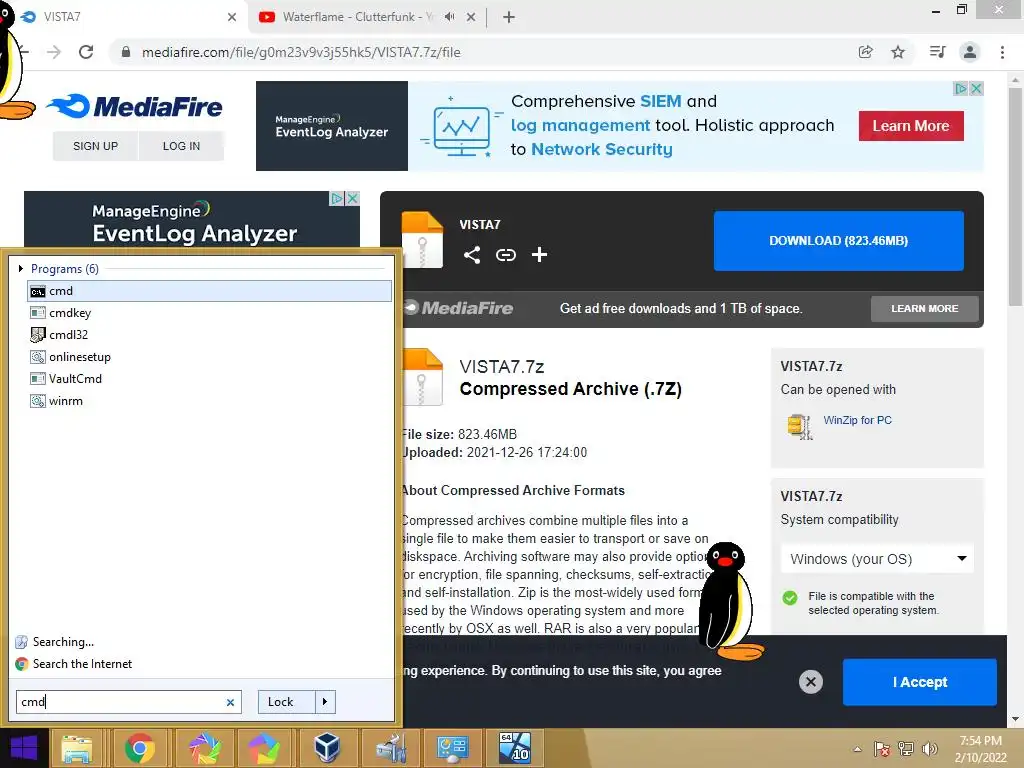This screenshot has width=1024, height=768.
Task: Copy the VISTA7 file link icon
Action: click(x=505, y=255)
